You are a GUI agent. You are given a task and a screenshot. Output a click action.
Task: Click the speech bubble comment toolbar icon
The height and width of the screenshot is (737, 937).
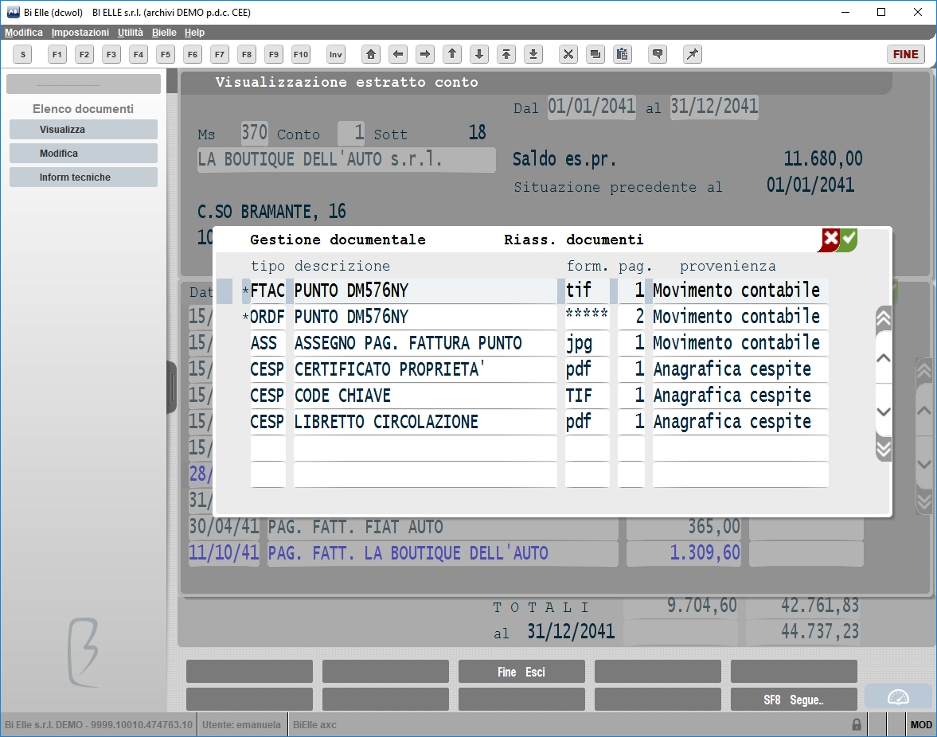(x=657, y=54)
